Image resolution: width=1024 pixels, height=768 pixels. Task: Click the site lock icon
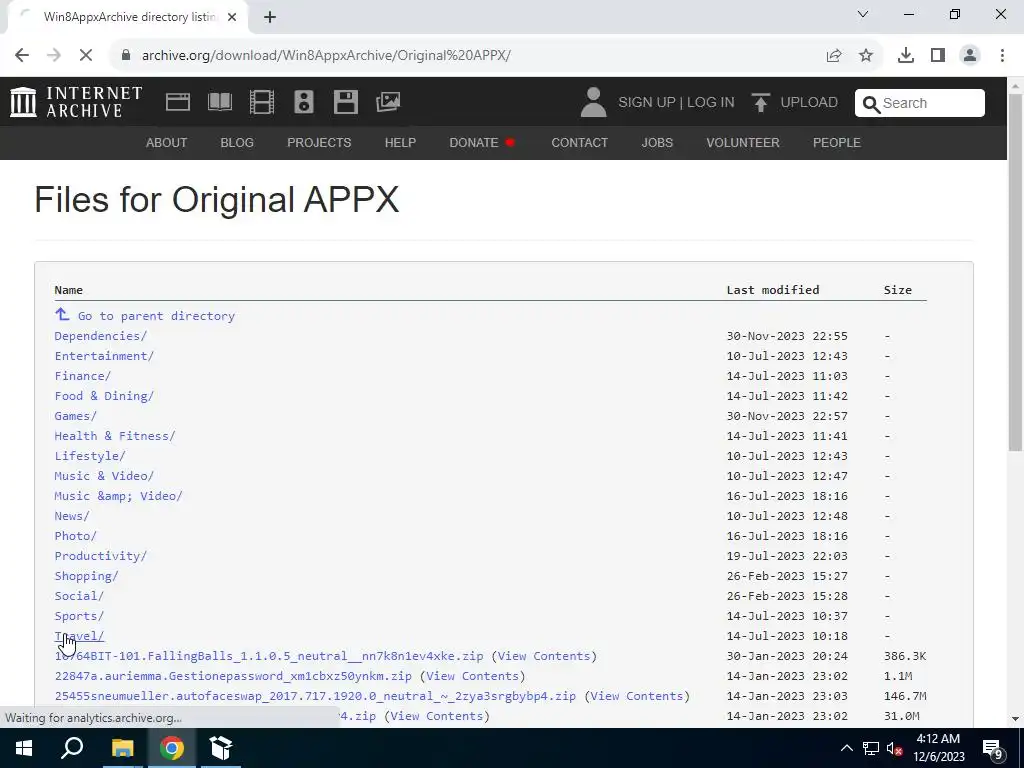click(x=127, y=56)
